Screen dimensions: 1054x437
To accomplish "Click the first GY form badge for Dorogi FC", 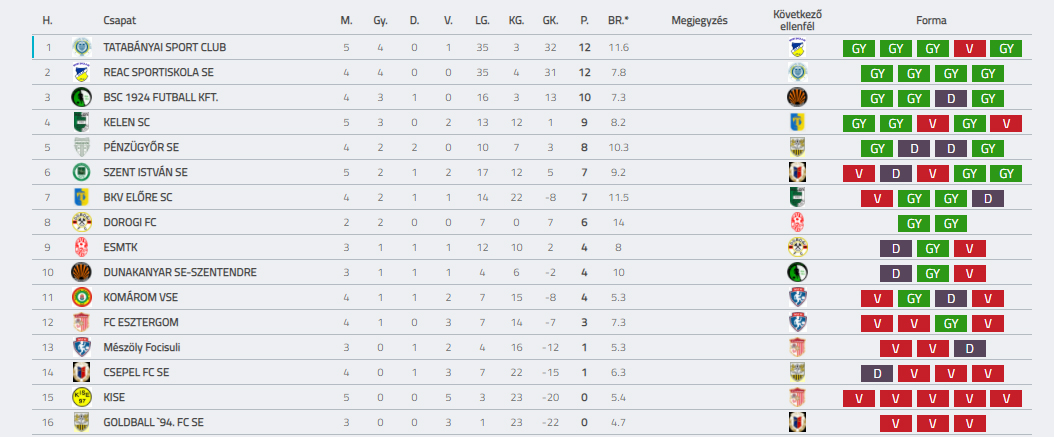I will pyautogui.click(x=914, y=223).
